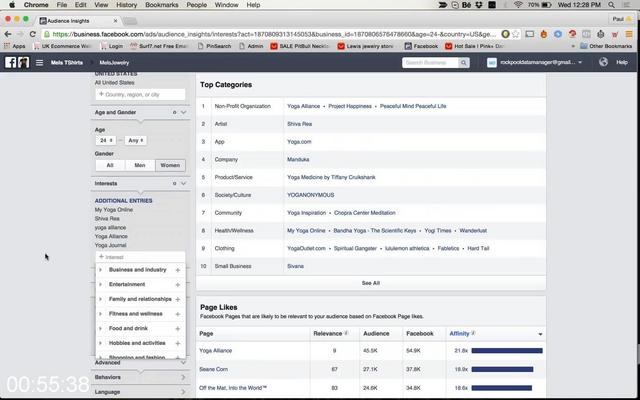This screenshot has width=640, height=400.
Task: Expand the Entertainment category arrow
Action: 100,284
